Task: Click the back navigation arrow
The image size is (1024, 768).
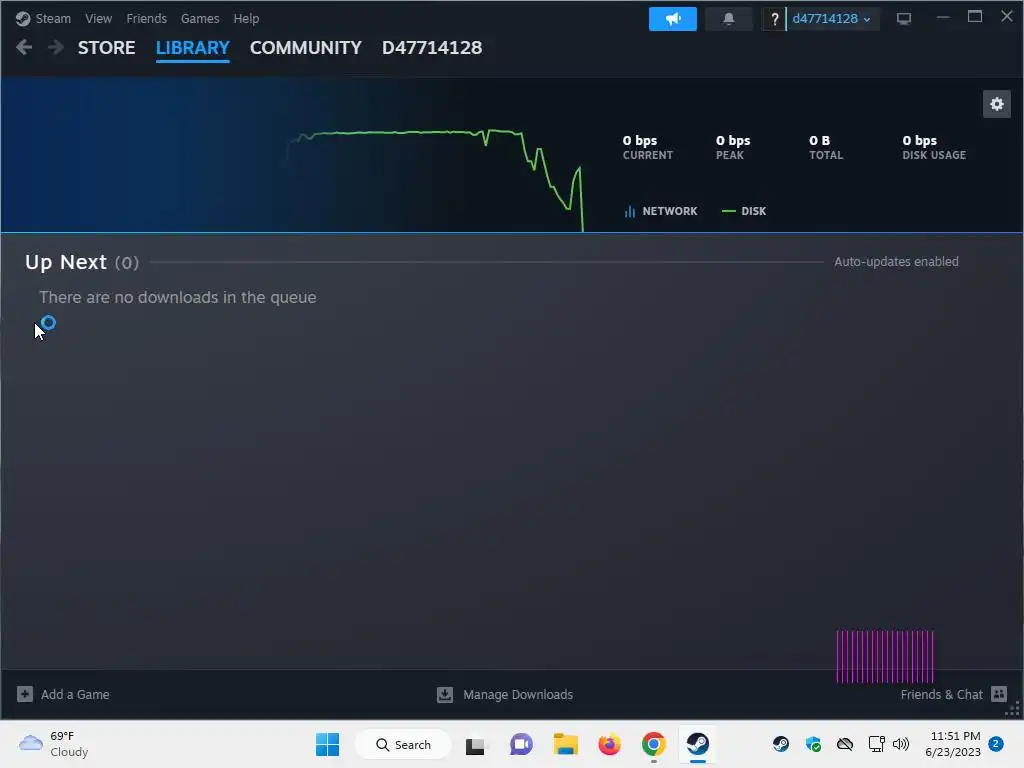Action: point(24,47)
